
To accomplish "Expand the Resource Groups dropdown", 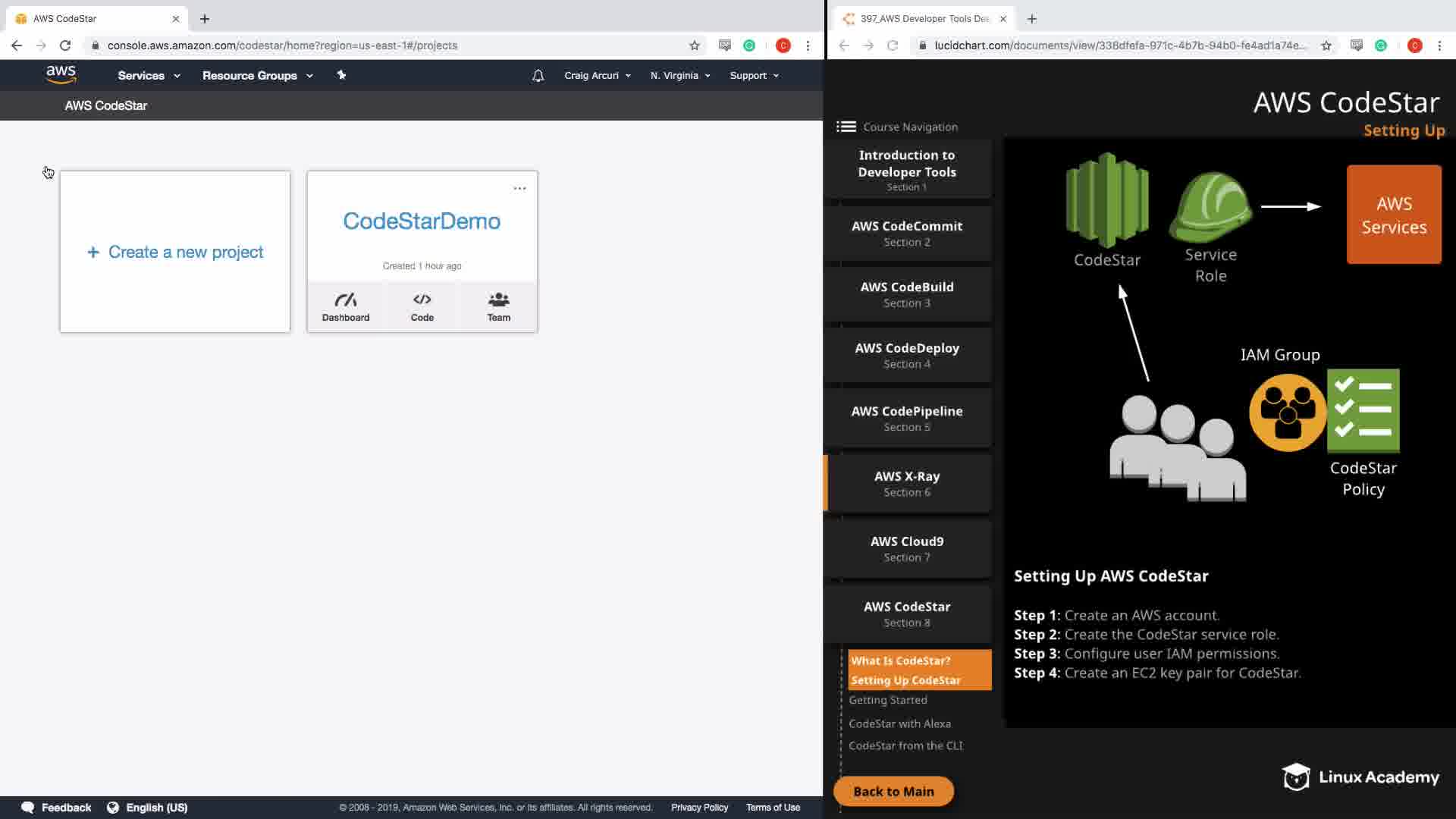I will coord(257,76).
